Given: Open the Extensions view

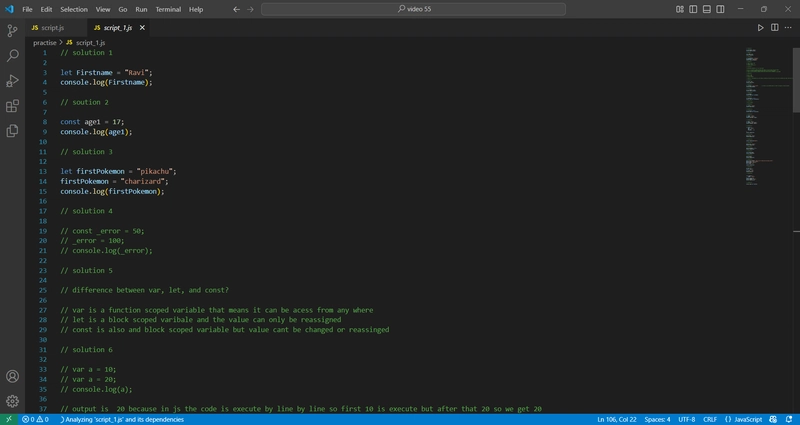Looking at the screenshot, I should point(12,106).
